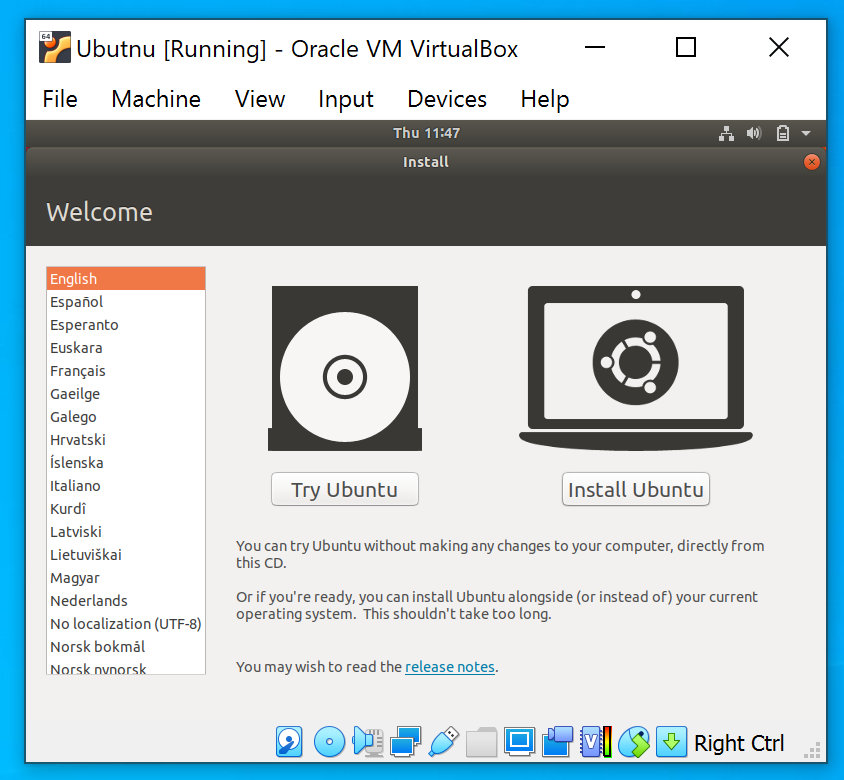Image resolution: width=844 pixels, height=780 pixels.
Task: Click the audio status icon in VirtualBox bar
Action: pos(368,742)
